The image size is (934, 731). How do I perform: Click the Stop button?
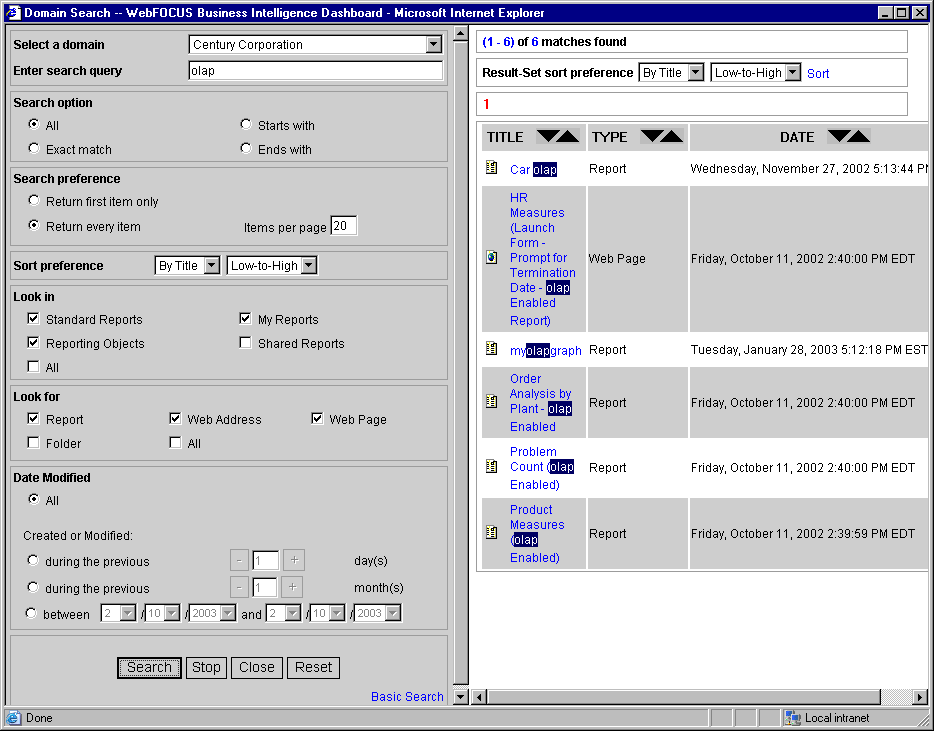(206, 667)
